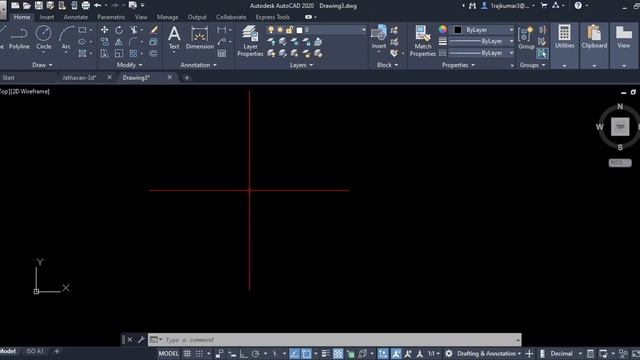Click the Erase tool
640x360 pixels.
pos(154,30)
